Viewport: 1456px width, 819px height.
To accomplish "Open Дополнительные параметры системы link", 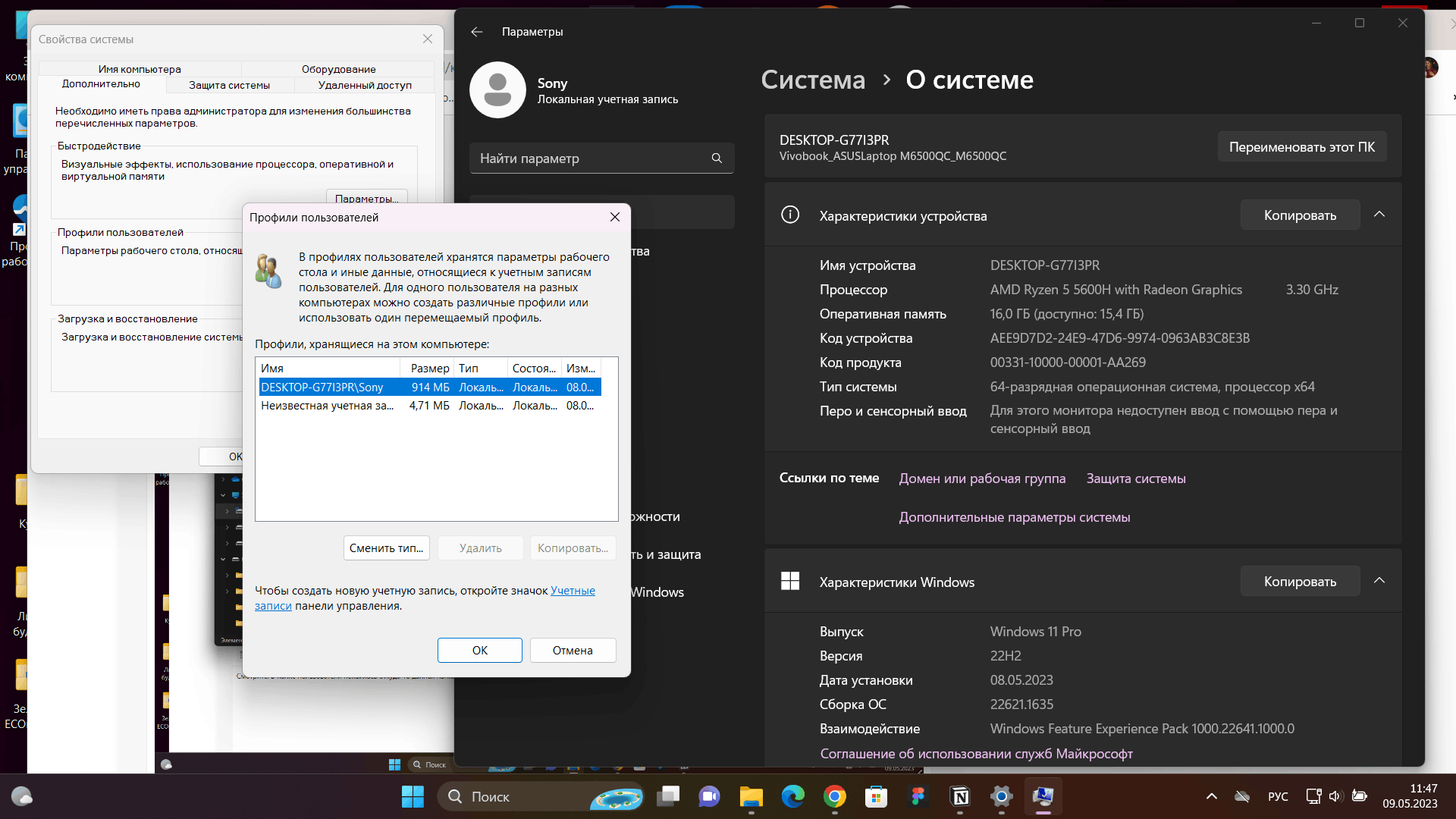I will point(1015,517).
